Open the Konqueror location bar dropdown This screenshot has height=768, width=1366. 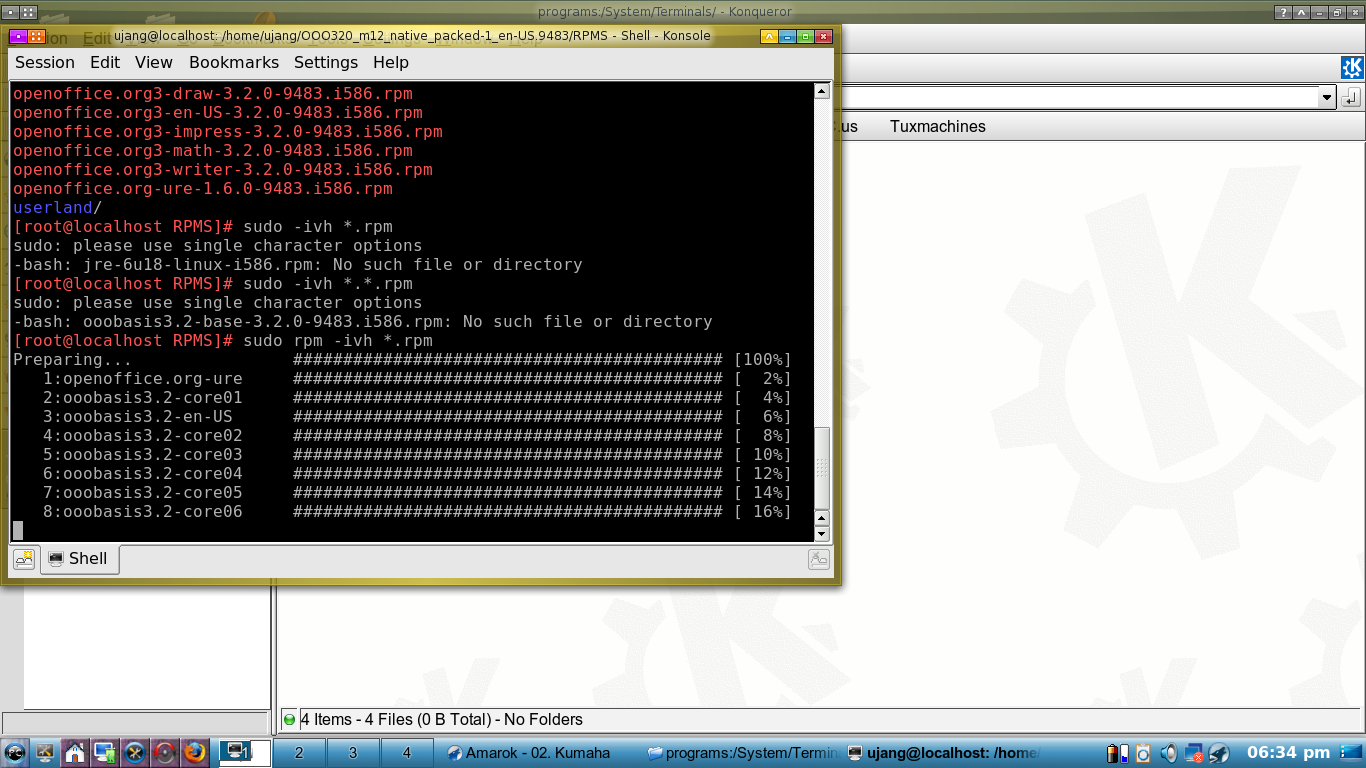coord(1327,97)
